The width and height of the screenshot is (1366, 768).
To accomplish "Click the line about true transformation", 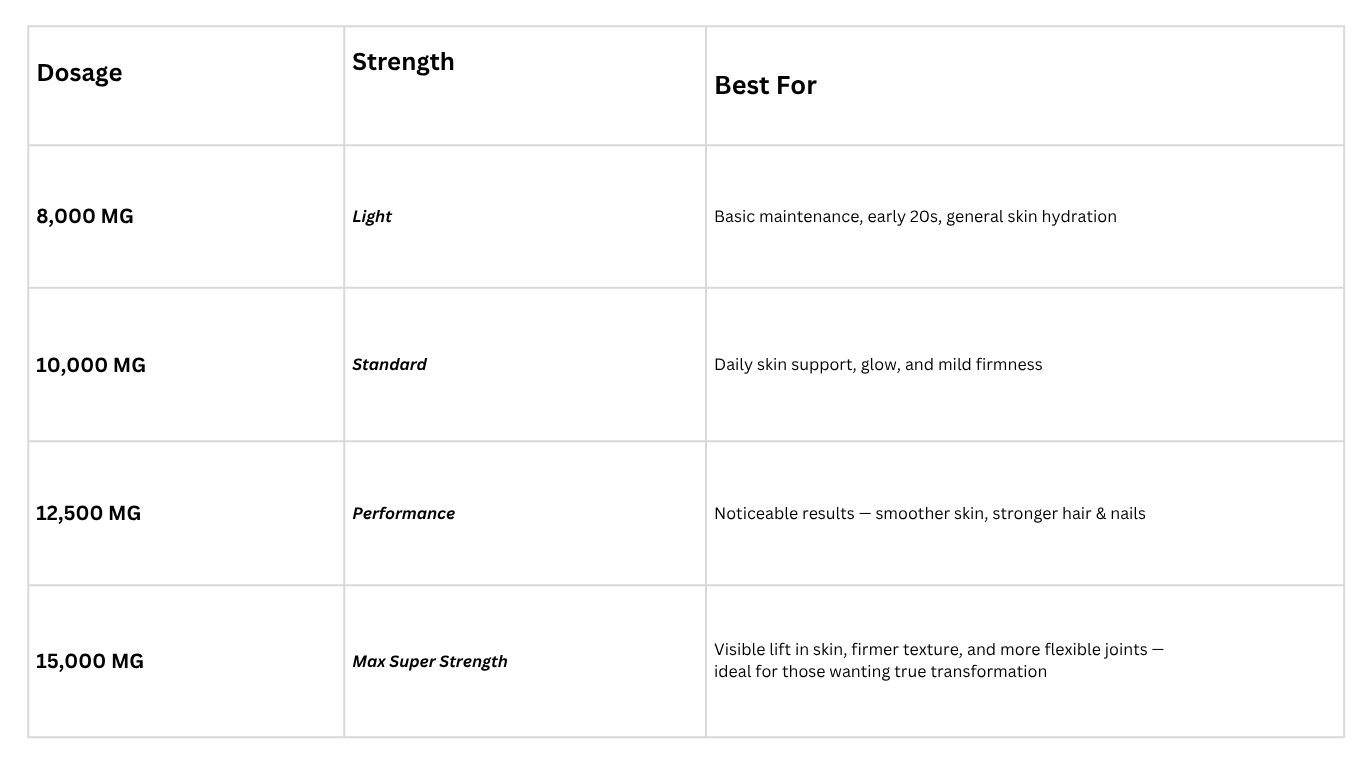I will (880, 672).
